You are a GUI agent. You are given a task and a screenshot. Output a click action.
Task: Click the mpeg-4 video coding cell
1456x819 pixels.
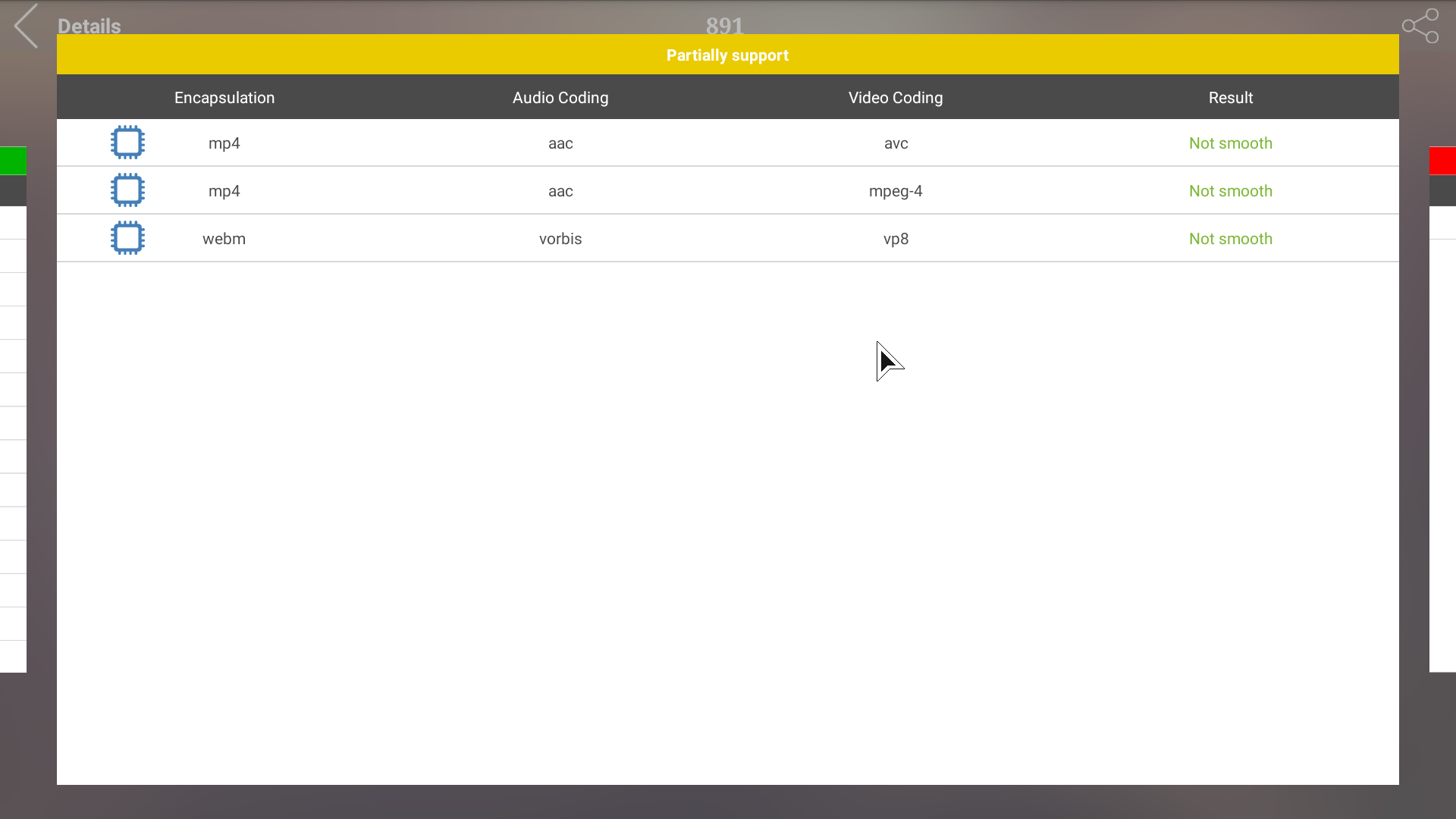click(896, 191)
